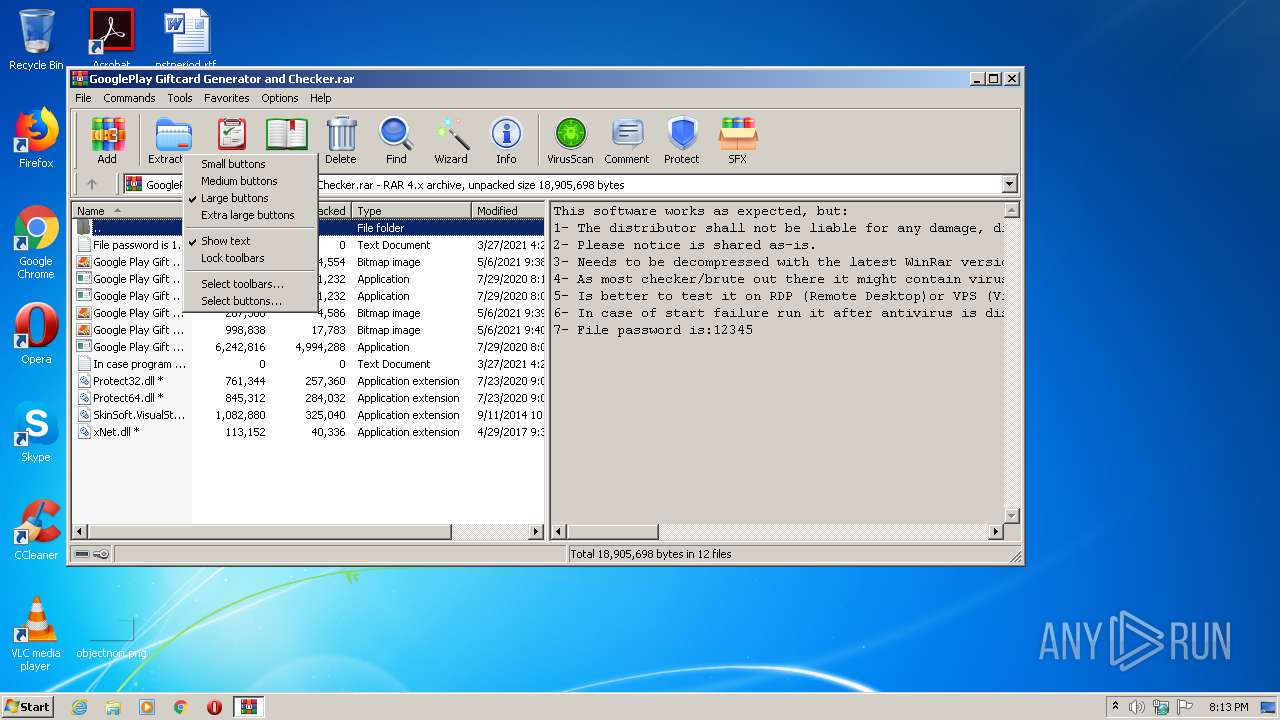Image resolution: width=1280 pixels, height=720 pixels.
Task: Launch Skype from the desktop
Action: click(x=36, y=432)
